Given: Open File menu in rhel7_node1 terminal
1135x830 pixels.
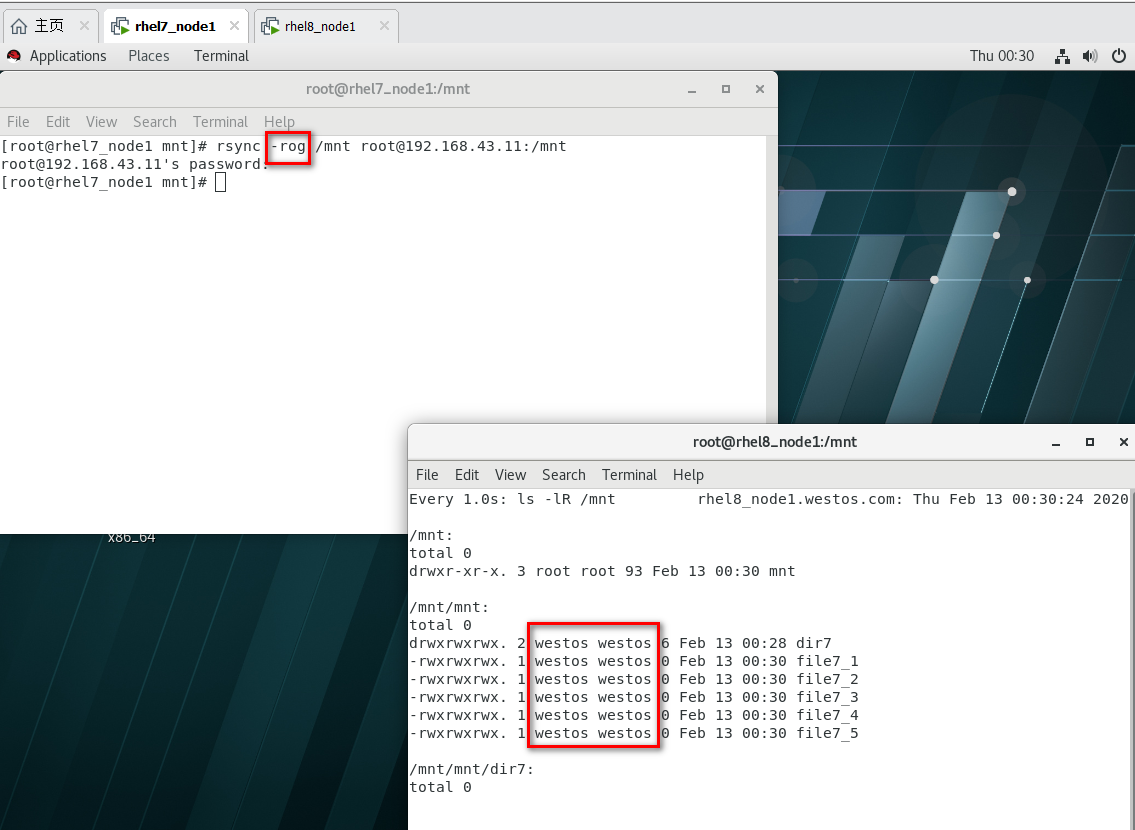Looking at the screenshot, I should point(18,122).
